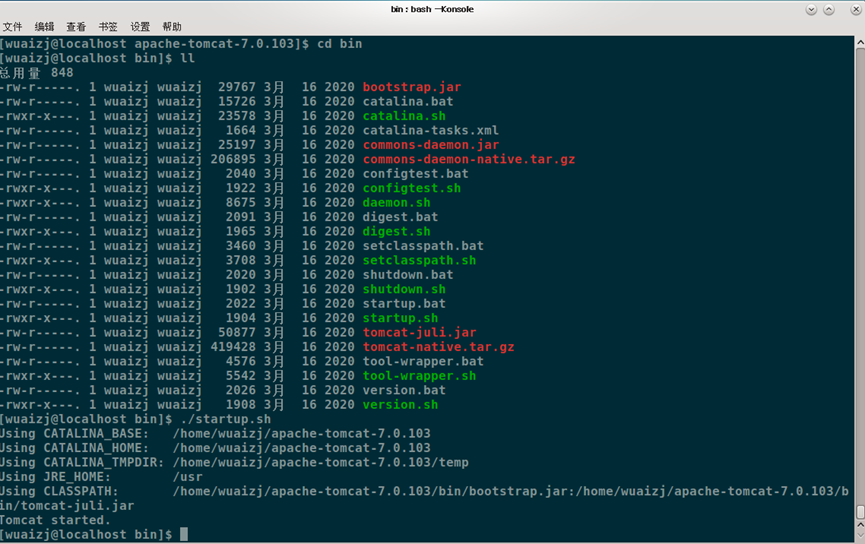Minimize the Konsole window
This screenshot has width=865, height=544.
811,9
